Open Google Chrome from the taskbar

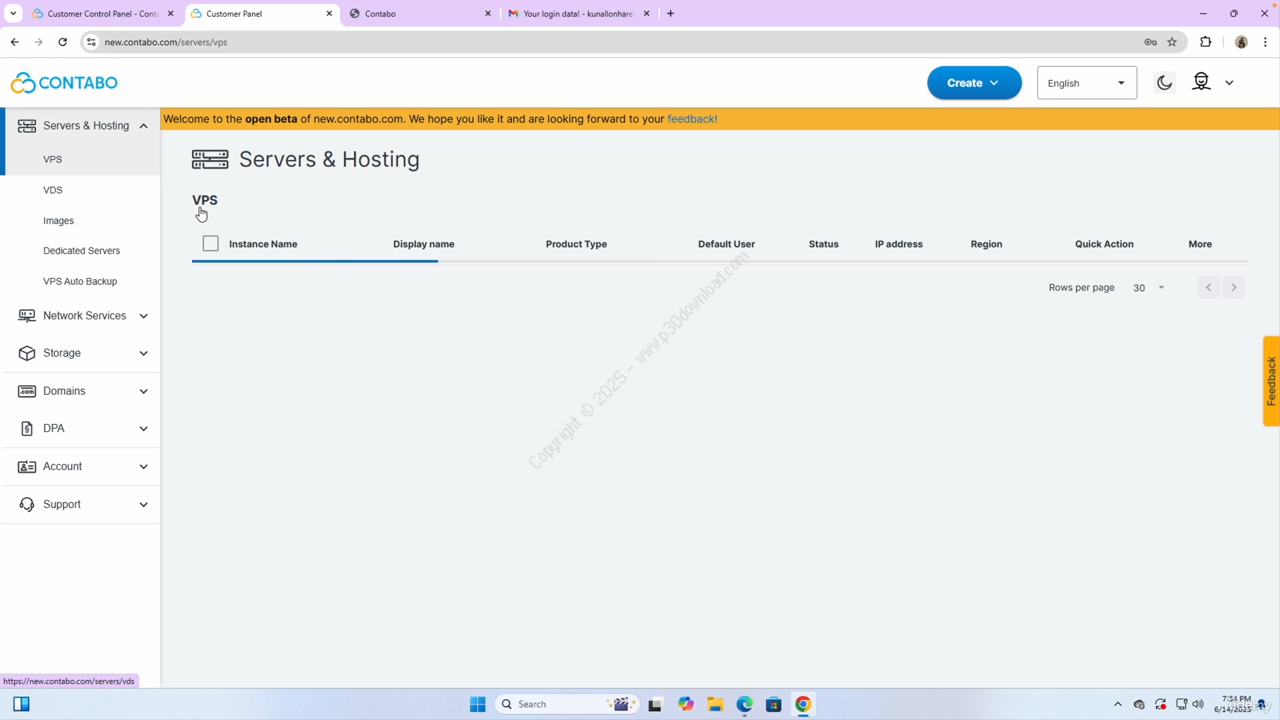coord(803,704)
